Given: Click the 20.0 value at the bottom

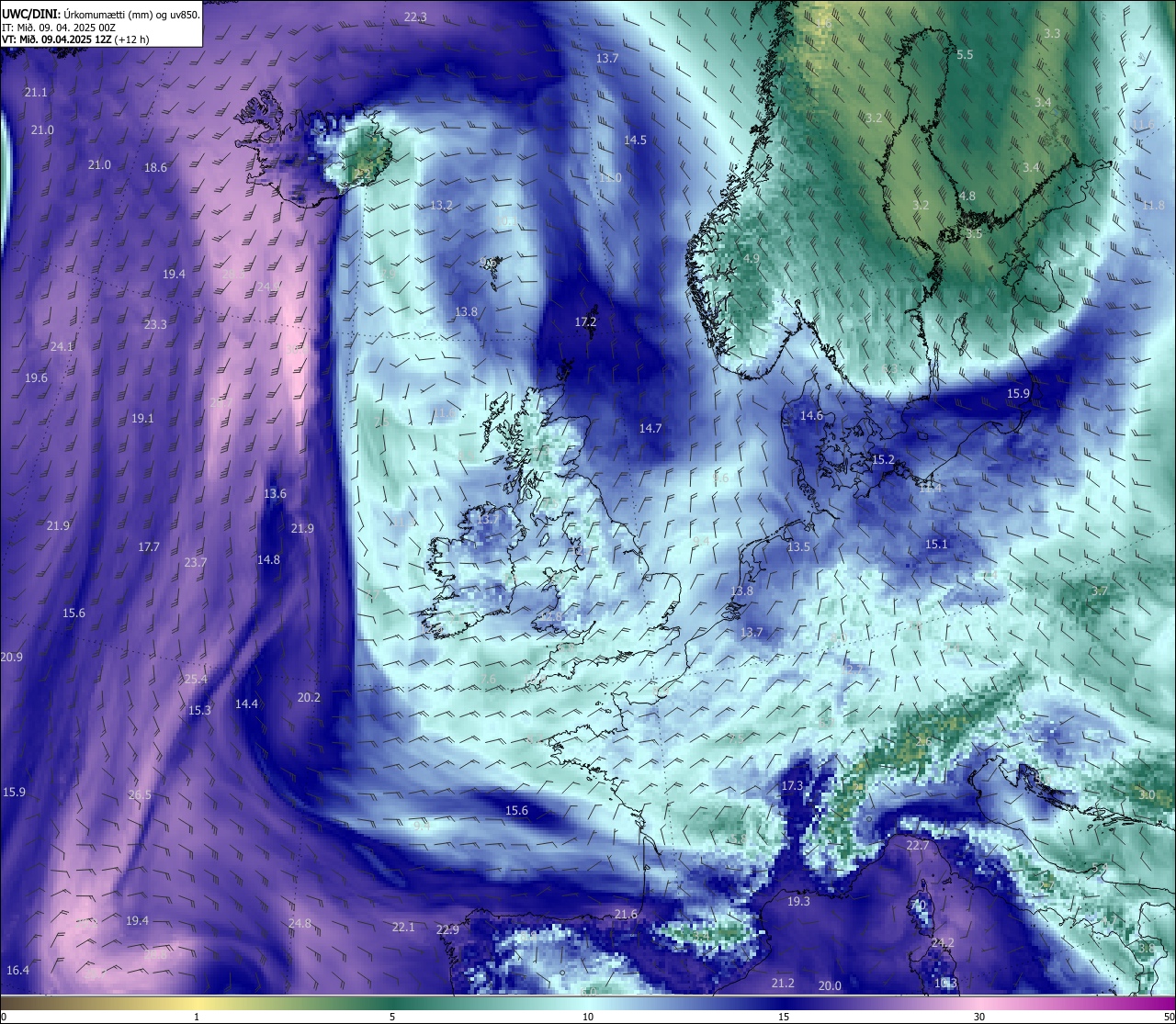Looking at the screenshot, I should (830, 986).
